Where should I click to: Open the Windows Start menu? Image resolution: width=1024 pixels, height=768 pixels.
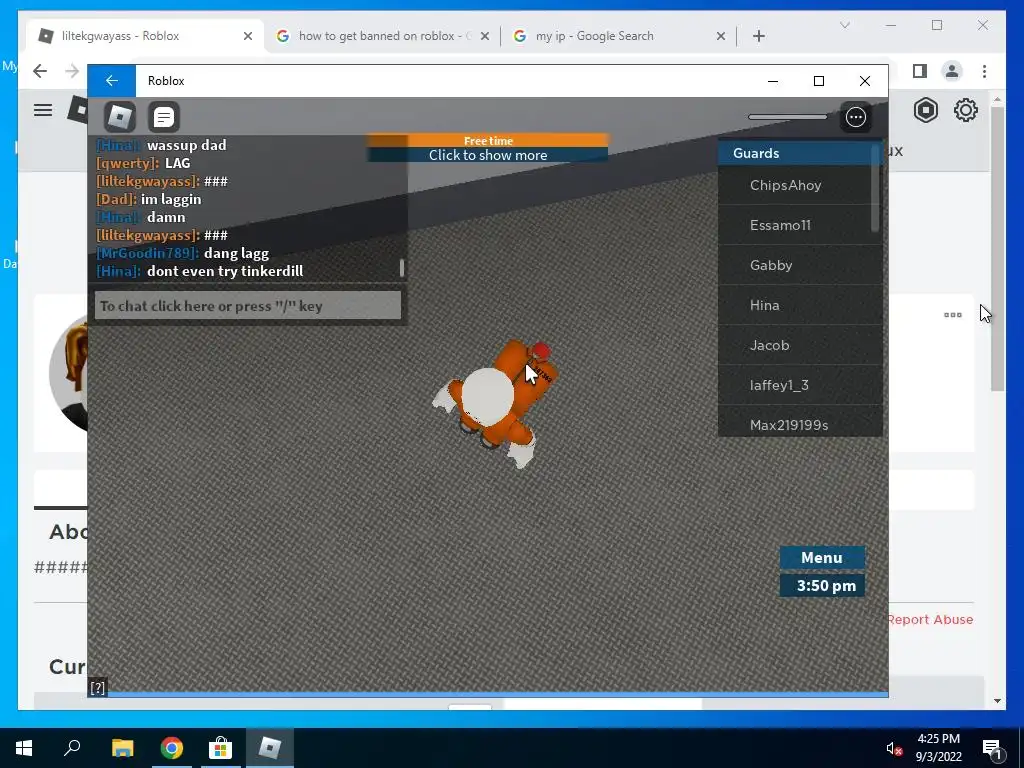24,748
